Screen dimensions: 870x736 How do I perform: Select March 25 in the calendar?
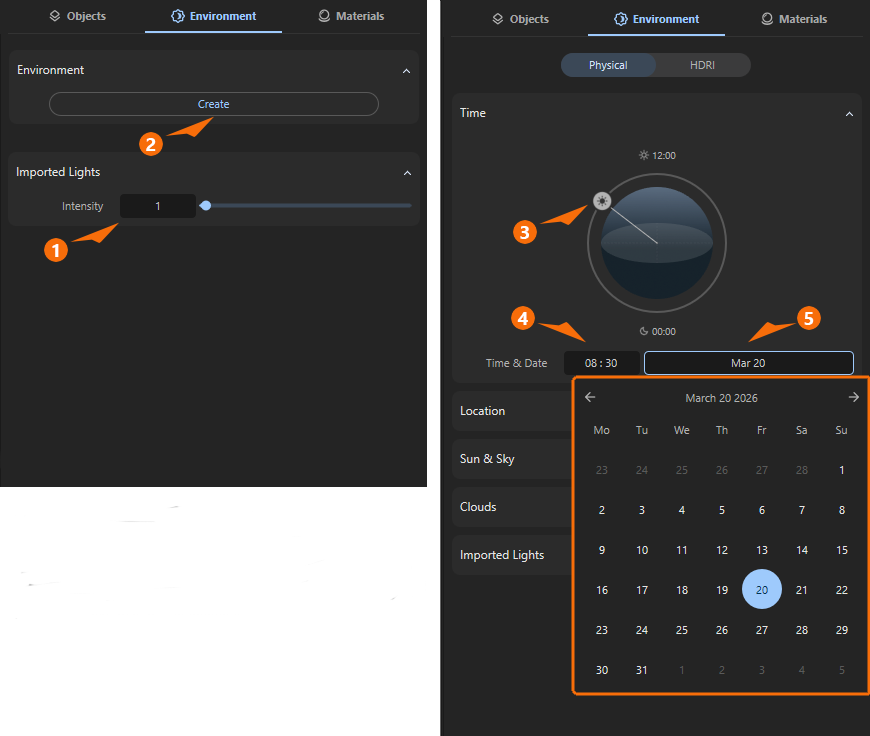(681, 629)
